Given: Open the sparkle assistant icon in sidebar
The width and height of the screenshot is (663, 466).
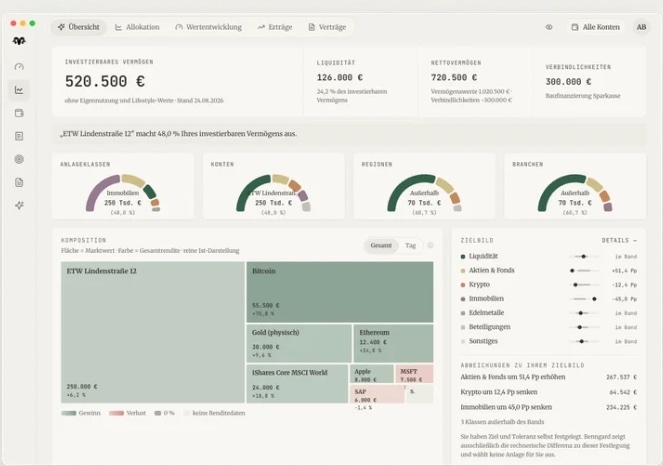Looking at the screenshot, I should pos(19,205).
